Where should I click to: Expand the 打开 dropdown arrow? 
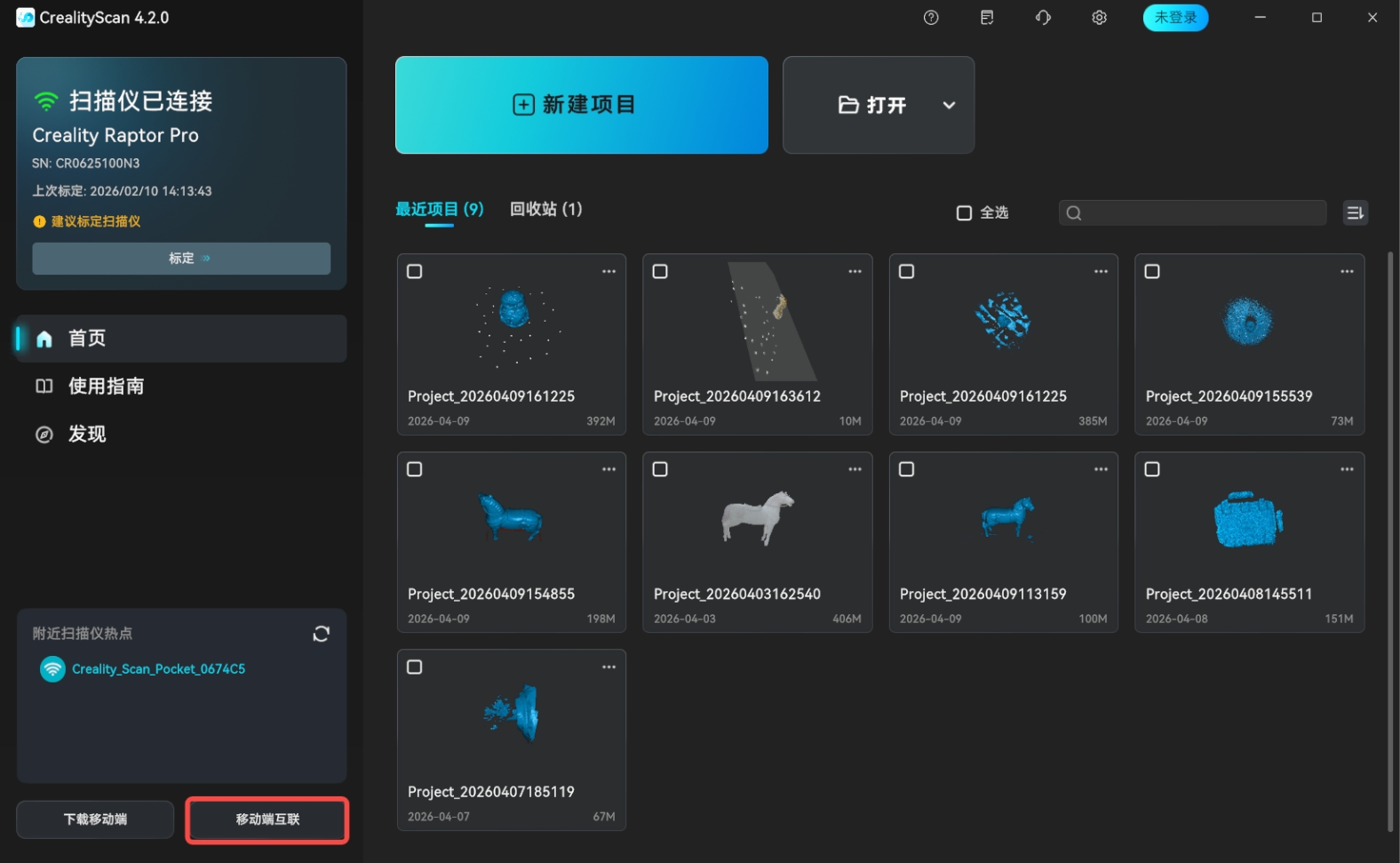pos(949,105)
